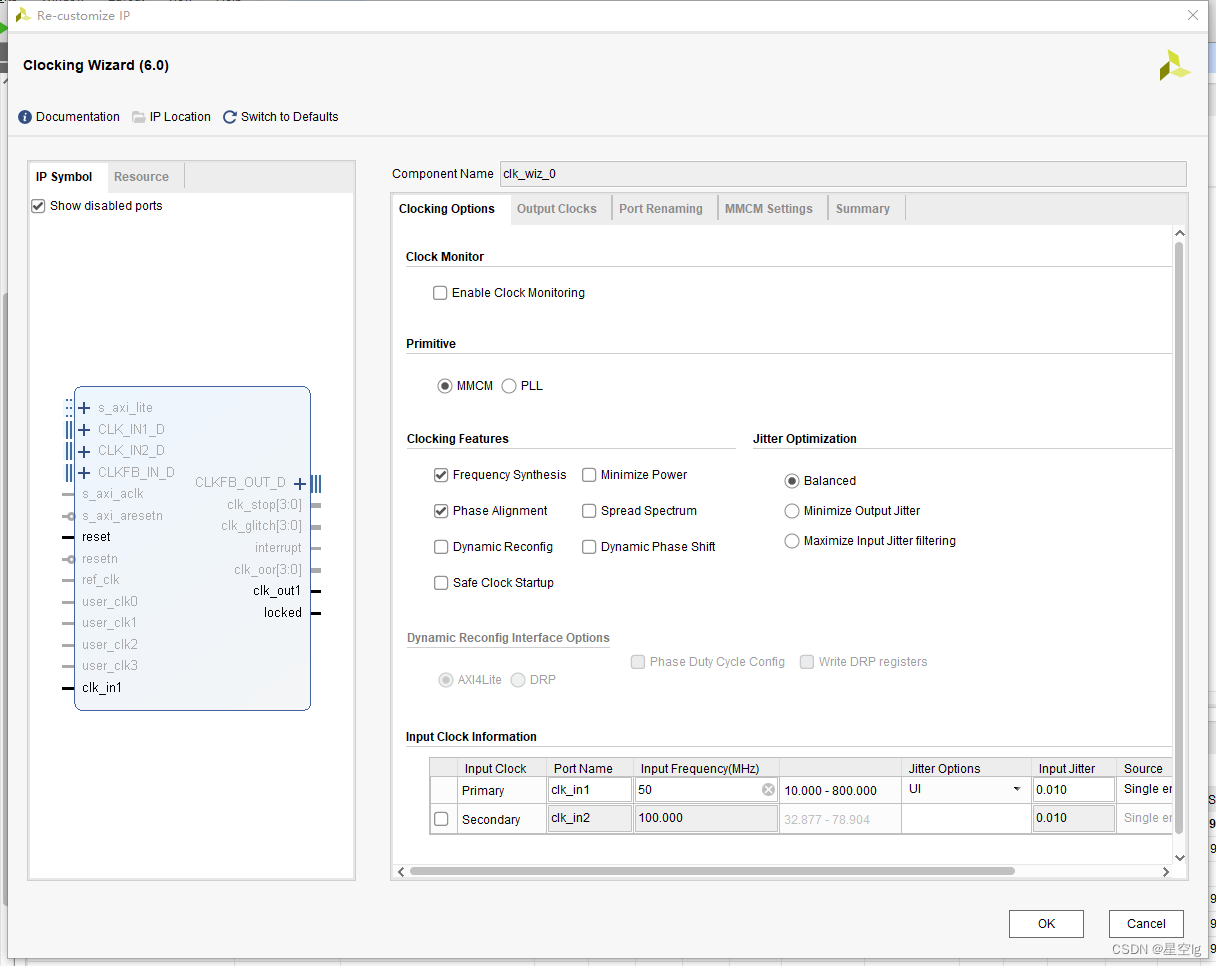Close the Re-customize IP dialog

tap(1193, 15)
